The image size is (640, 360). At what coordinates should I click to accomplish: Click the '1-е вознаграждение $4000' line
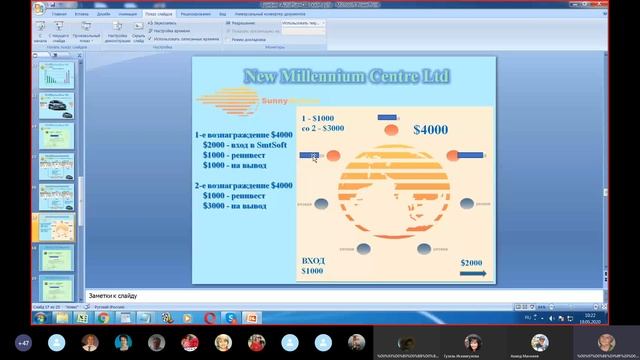tap(244, 135)
